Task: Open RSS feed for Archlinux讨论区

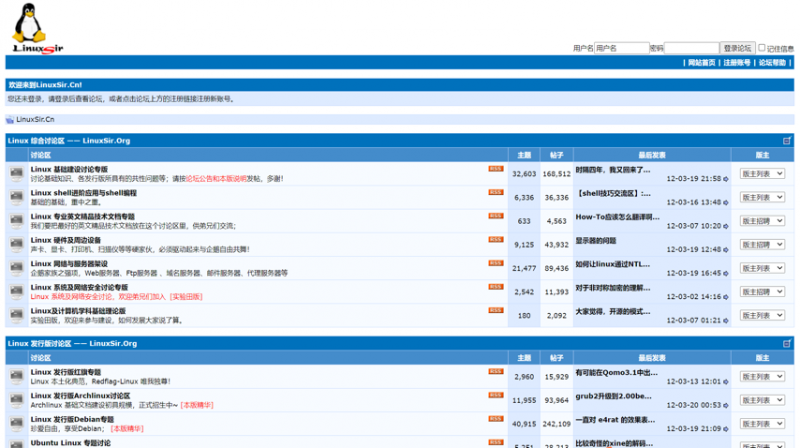Action: pyautogui.click(x=495, y=395)
